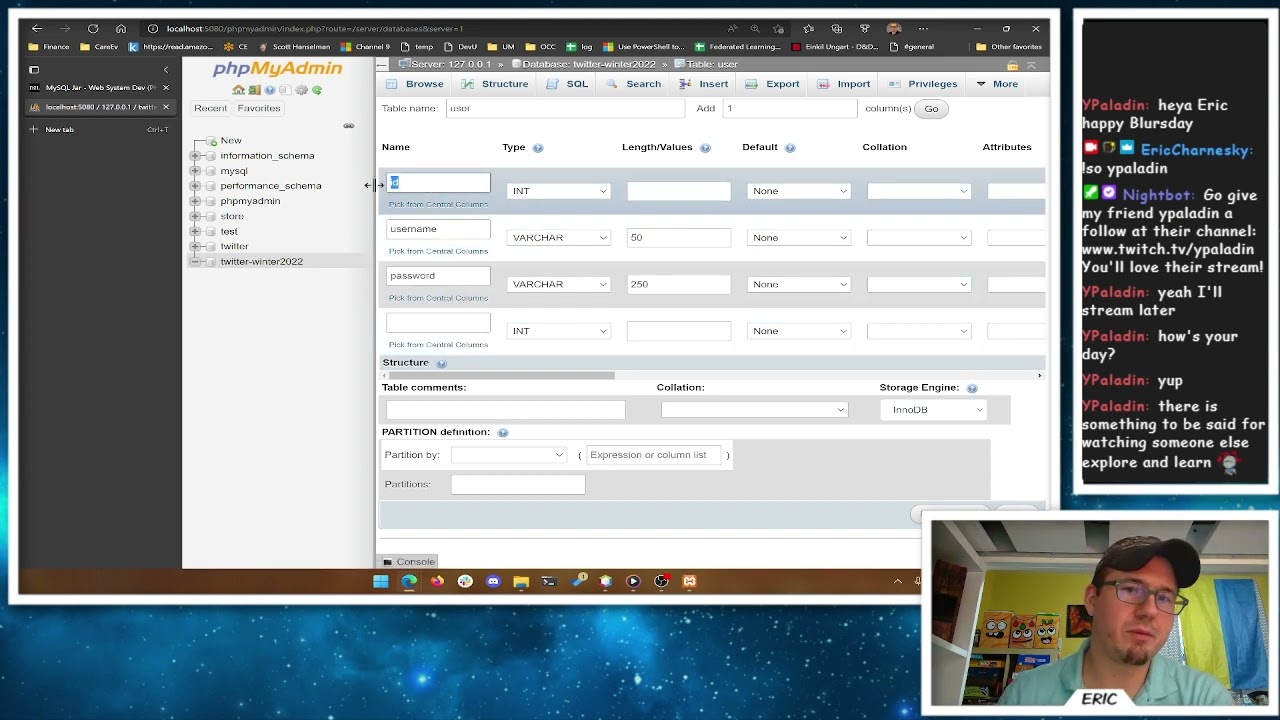The height and width of the screenshot is (720, 1280).
Task: Open File Explorer from taskbar
Action: coord(521,581)
